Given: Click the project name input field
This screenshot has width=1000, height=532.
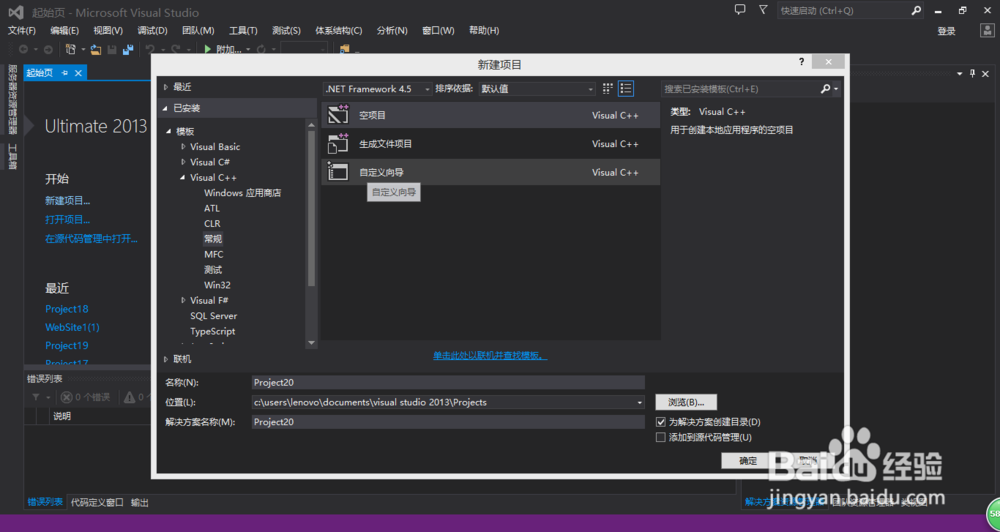Looking at the screenshot, I should [x=448, y=383].
